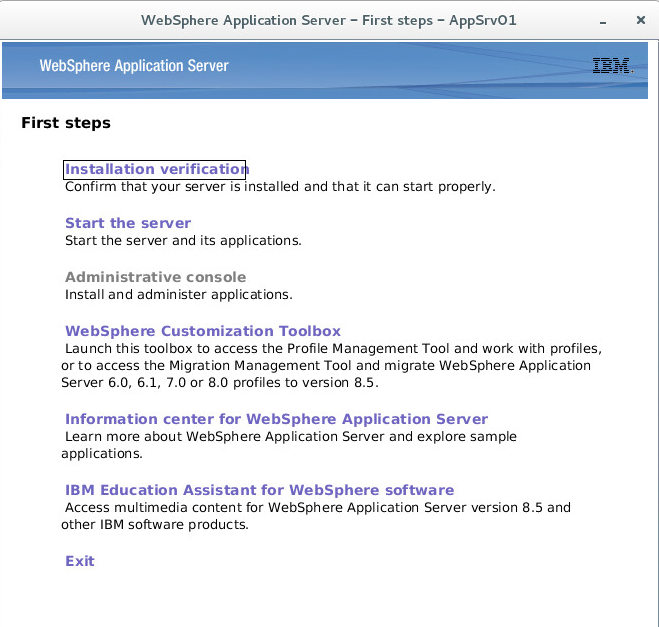Click the Start the server link
This screenshot has width=659, height=627.
tap(128, 223)
